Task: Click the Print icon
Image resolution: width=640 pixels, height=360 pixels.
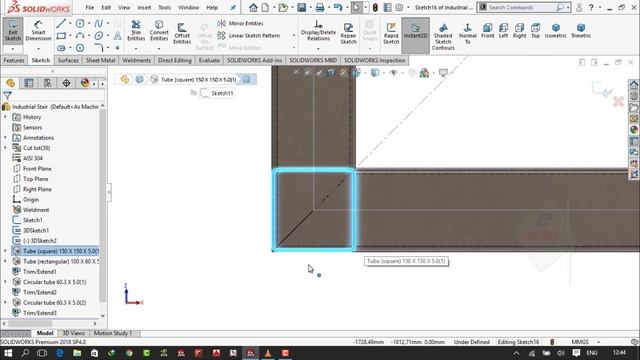Action: click(320, 7)
